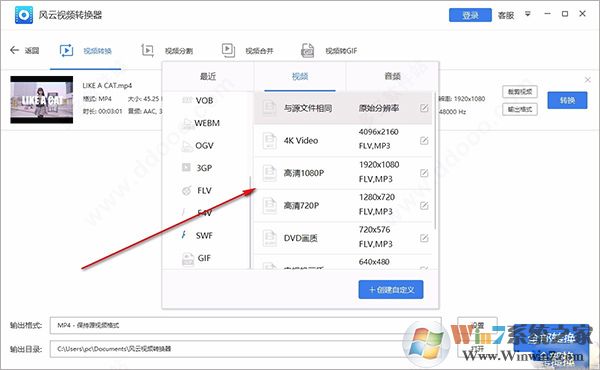This screenshot has width=600, height=370.
Task: Click the 创建自定义 create custom button
Action: pos(391,290)
